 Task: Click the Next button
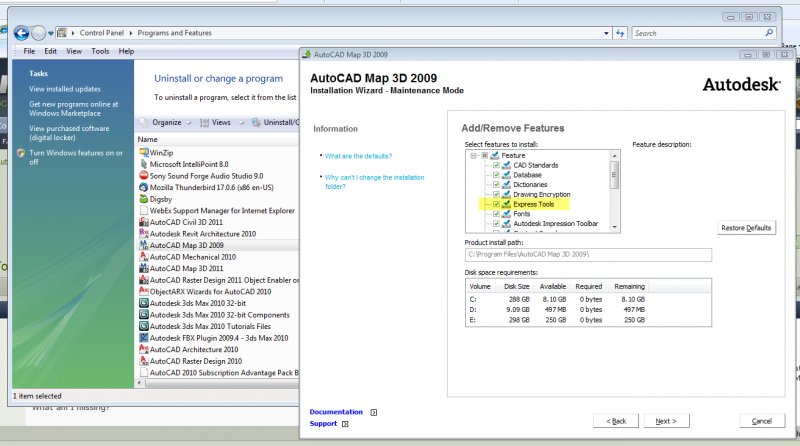[x=666, y=421]
